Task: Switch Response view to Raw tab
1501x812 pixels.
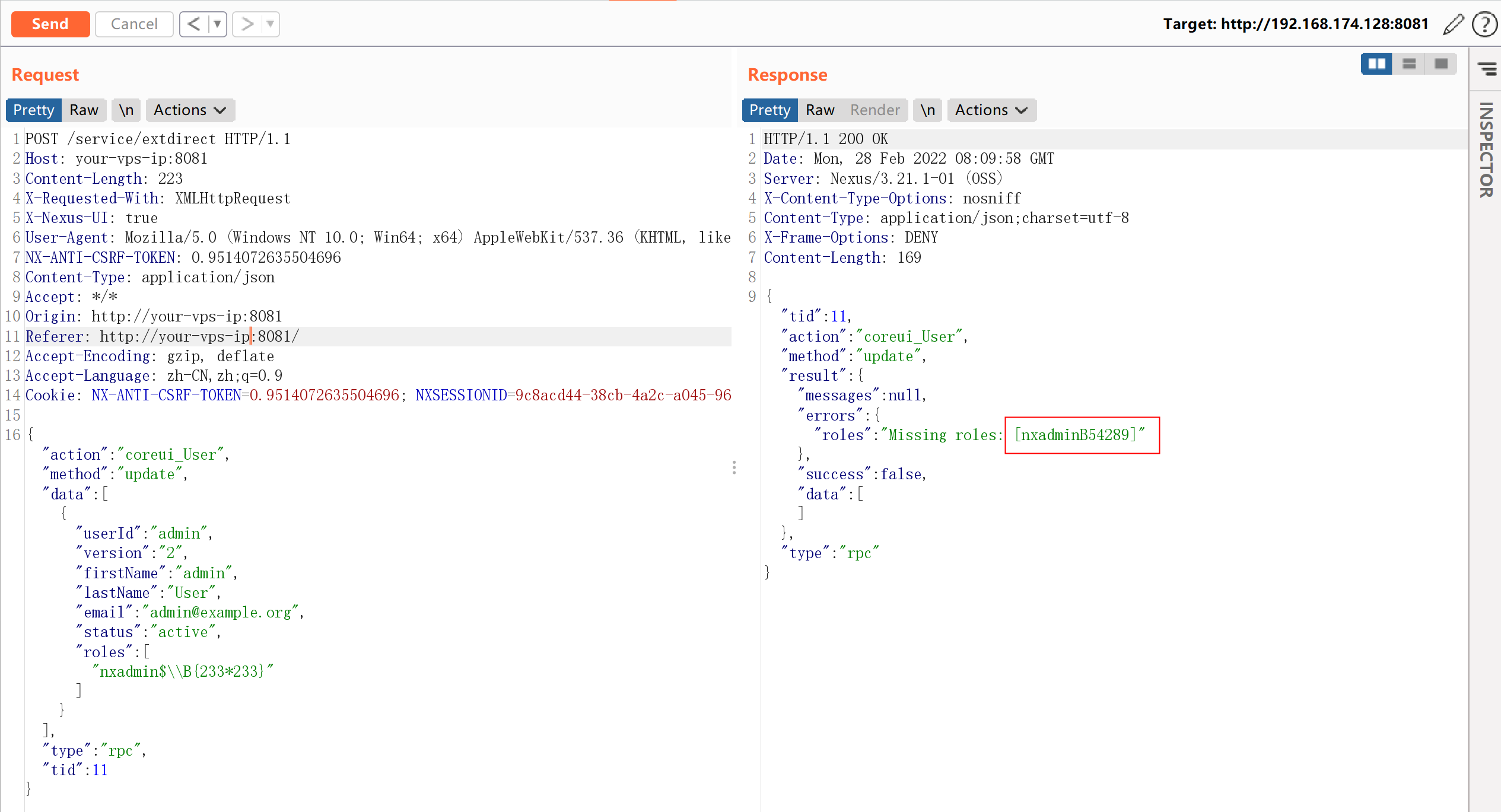Action: [820, 110]
